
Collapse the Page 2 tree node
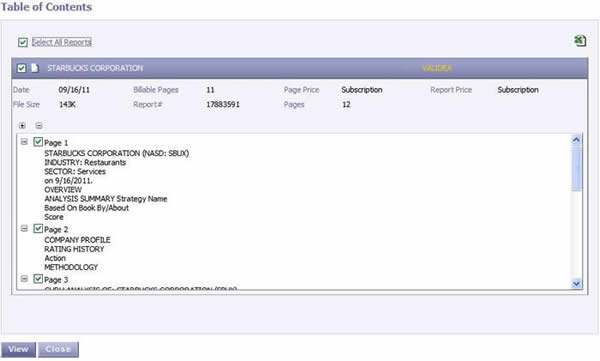24,229
